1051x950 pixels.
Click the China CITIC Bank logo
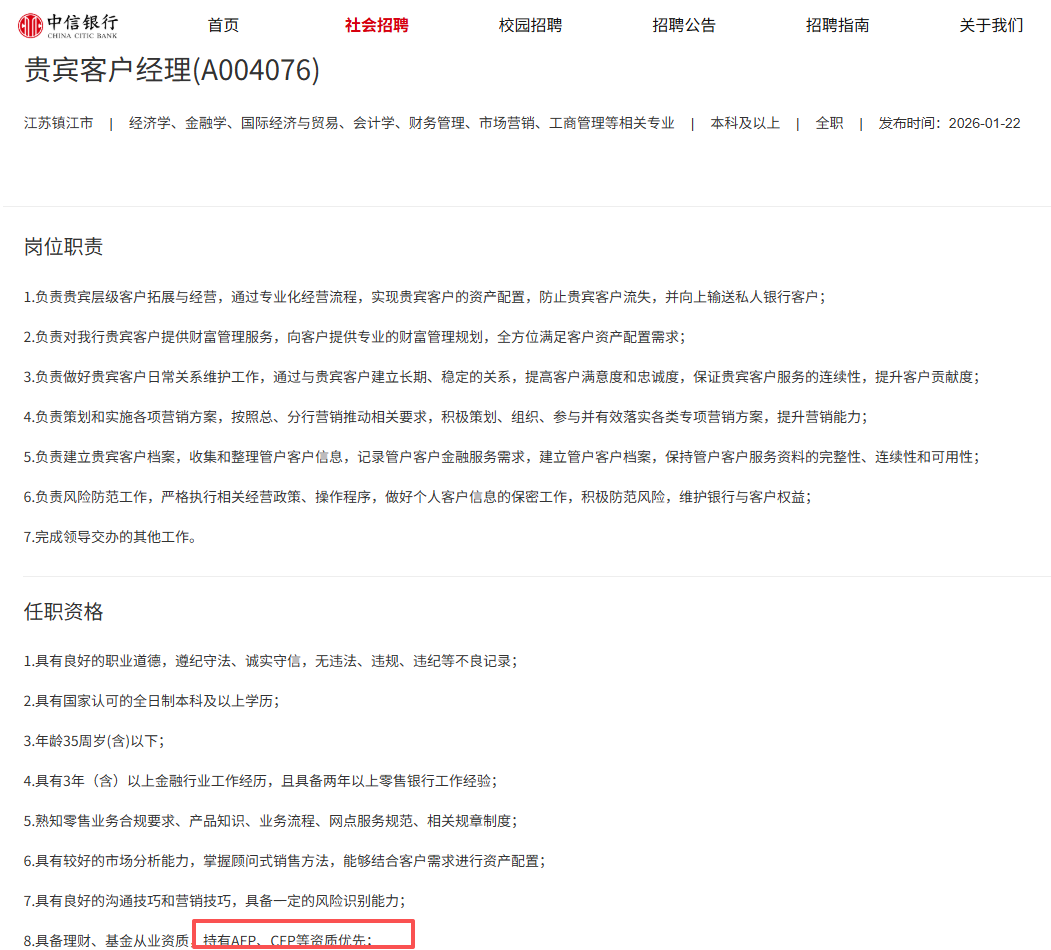(68, 25)
